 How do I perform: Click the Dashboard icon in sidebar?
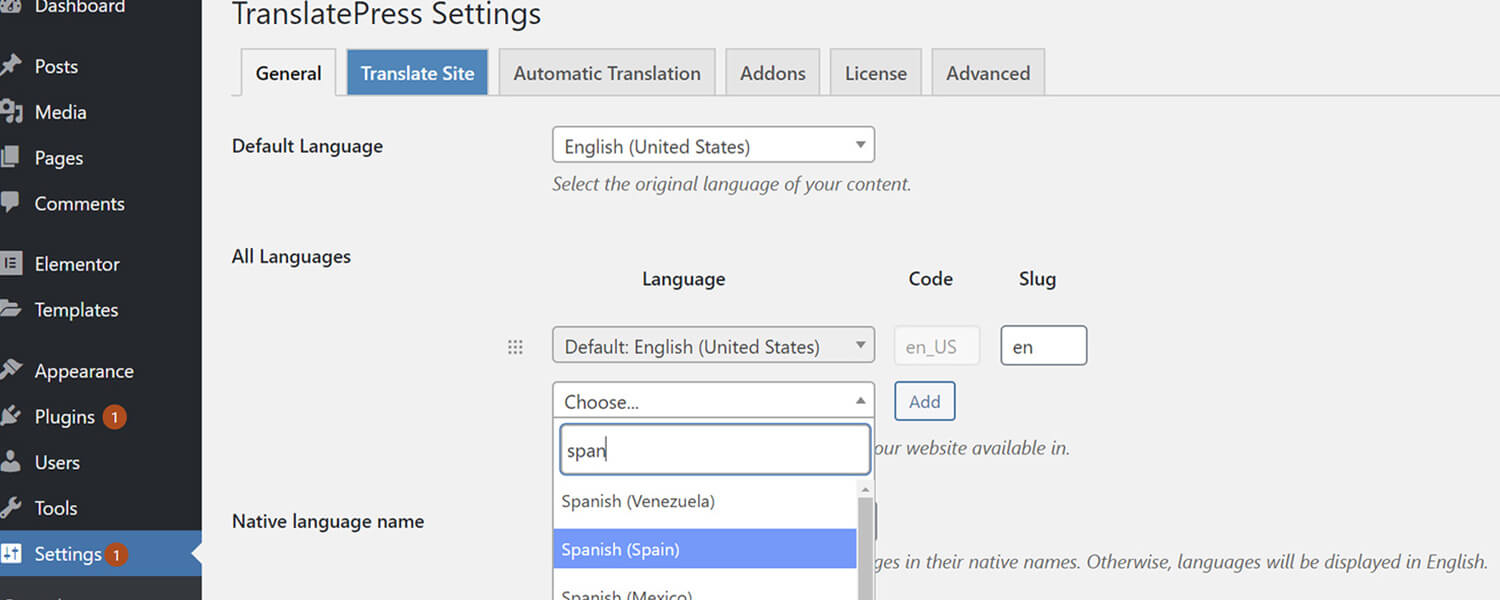(10, 7)
